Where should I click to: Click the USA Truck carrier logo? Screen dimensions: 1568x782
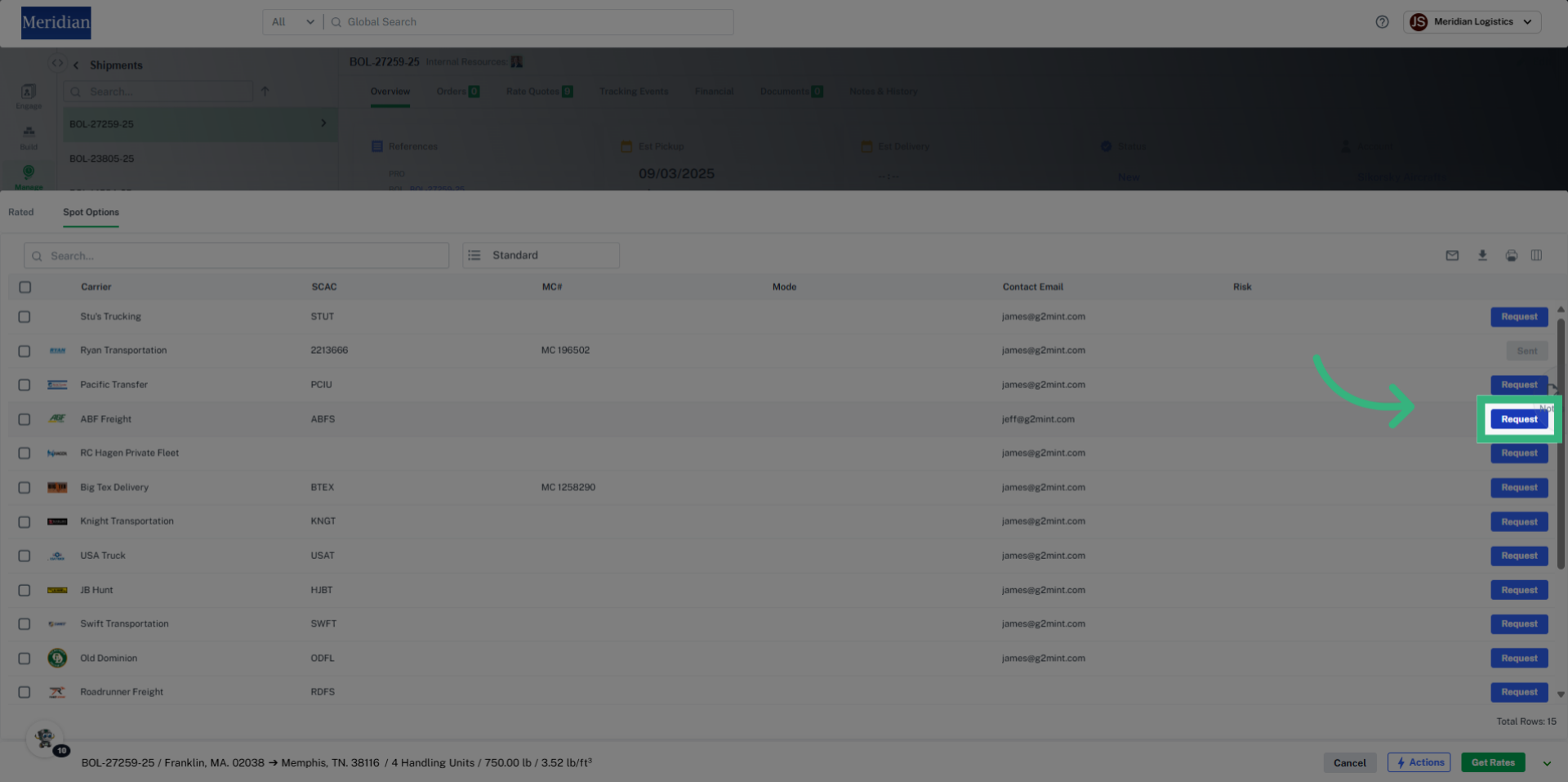[x=57, y=556]
